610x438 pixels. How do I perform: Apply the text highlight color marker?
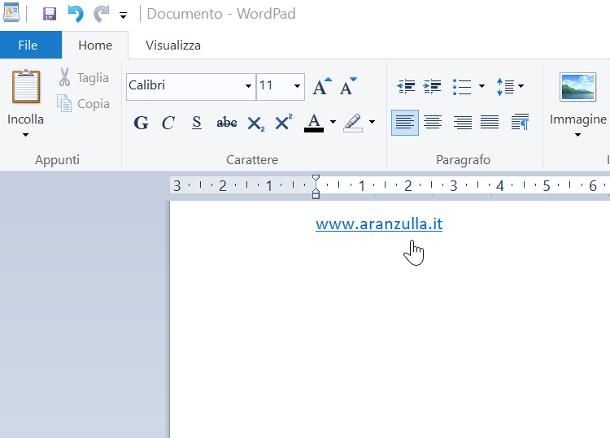353,123
